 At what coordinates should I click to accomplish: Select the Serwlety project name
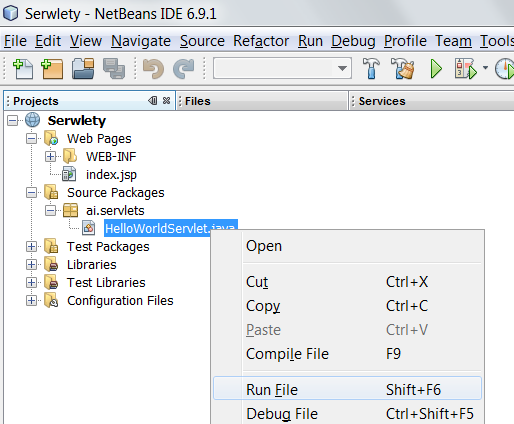[x=77, y=121]
